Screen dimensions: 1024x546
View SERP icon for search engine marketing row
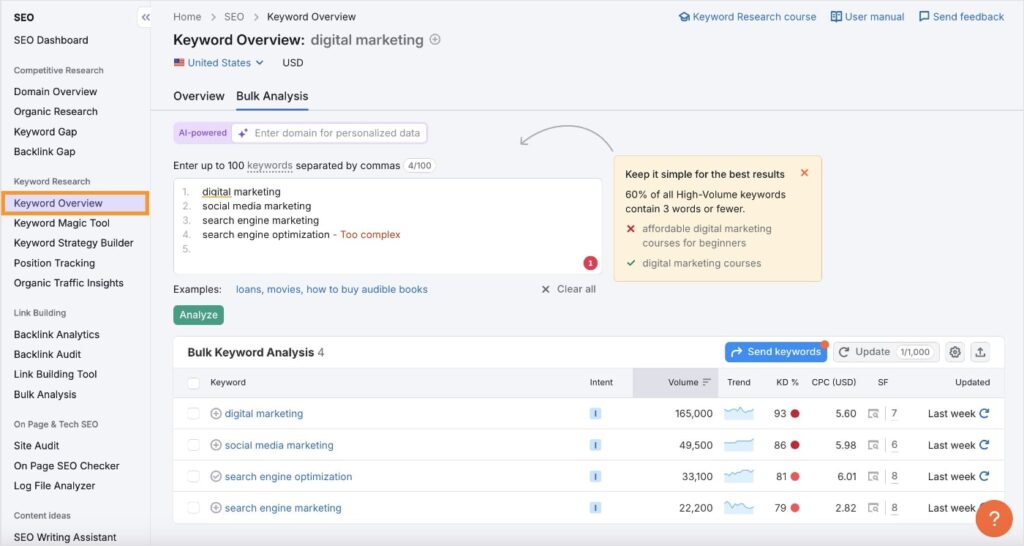[873, 507]
